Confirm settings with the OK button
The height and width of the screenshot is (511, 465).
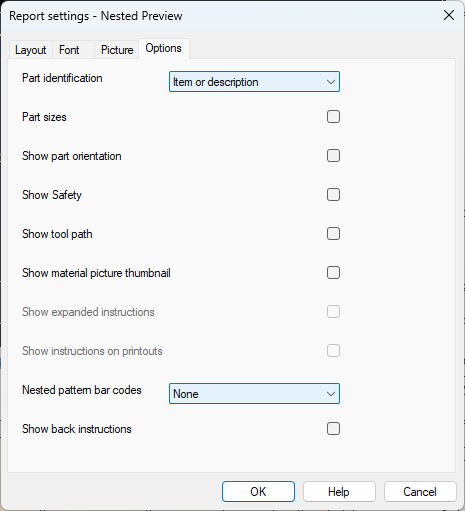pos(258,491)
